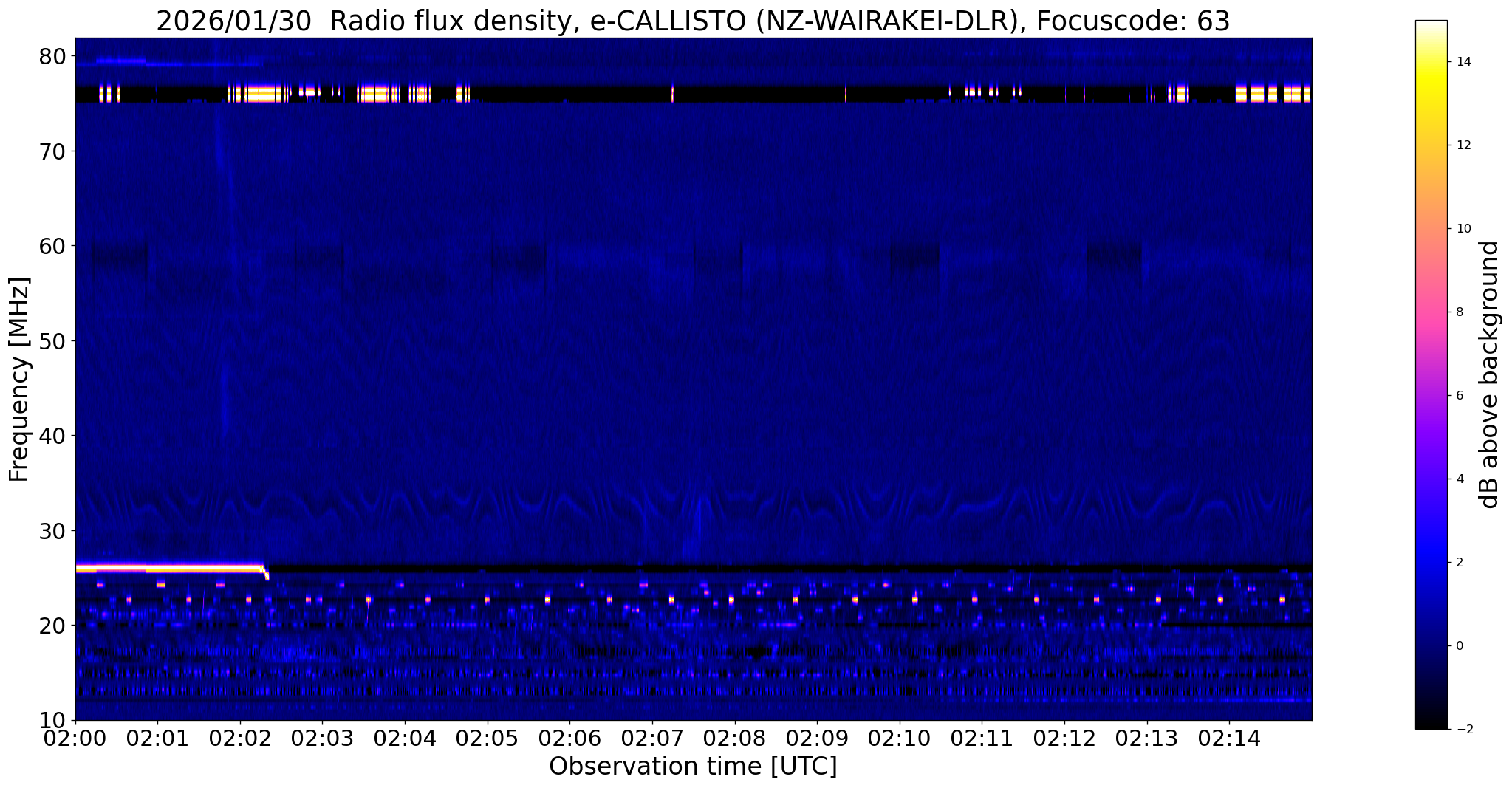1512x788 pixels.
Task: Click the colorbar tick value 14
Action: click(1463, 62)
